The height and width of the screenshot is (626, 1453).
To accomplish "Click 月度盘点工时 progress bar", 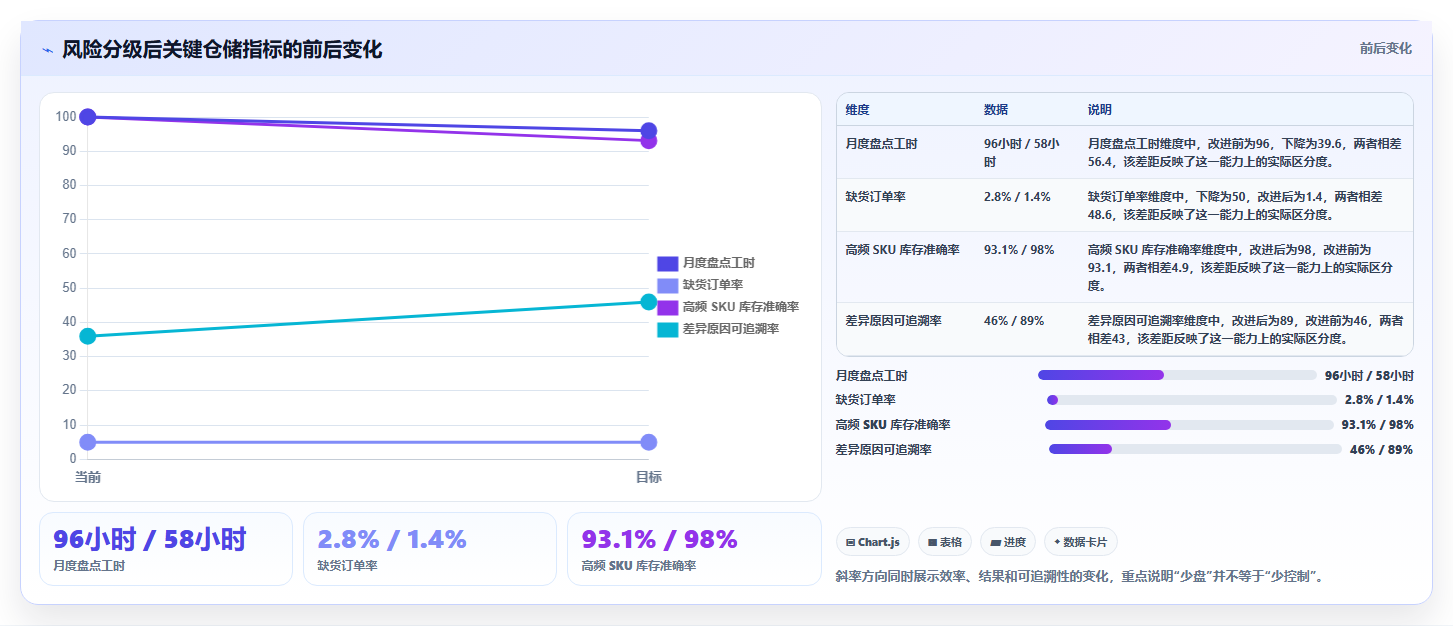I will point(1177,375).
